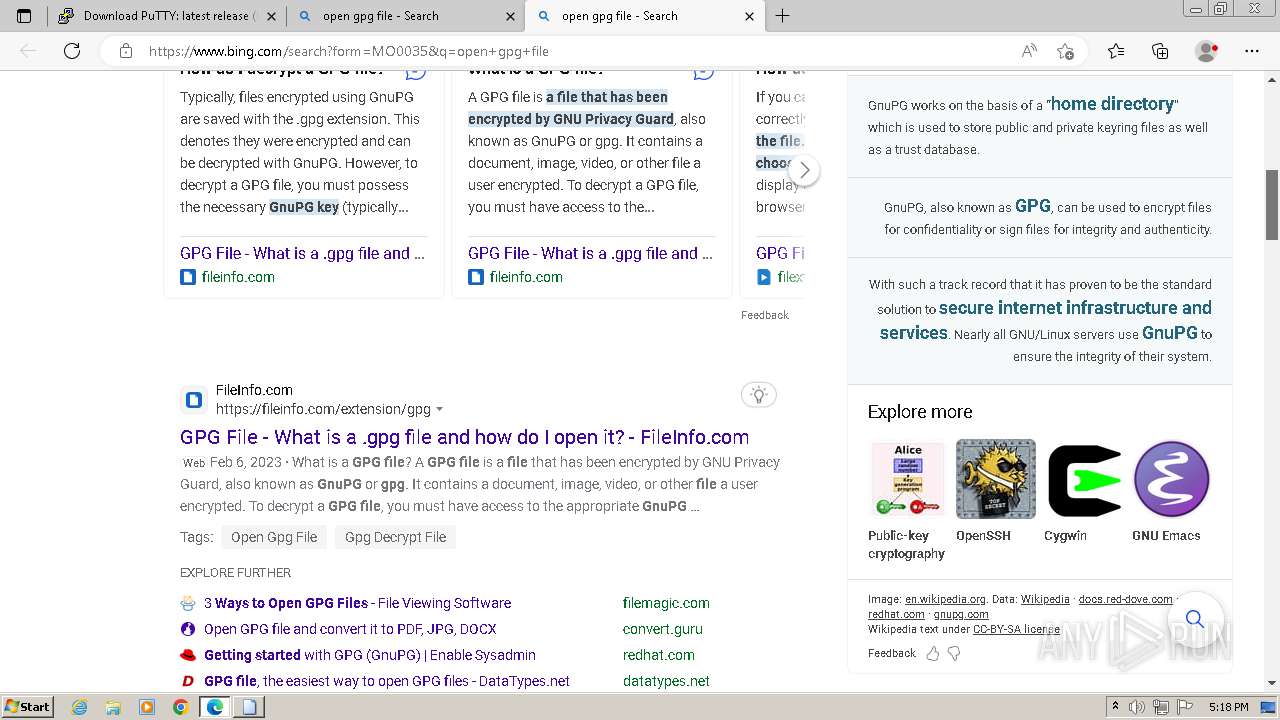The width and height of the screenshot is (1280, 720).
Task: Open the GNU Emacs thumbnail
Action: [1171, 479]
